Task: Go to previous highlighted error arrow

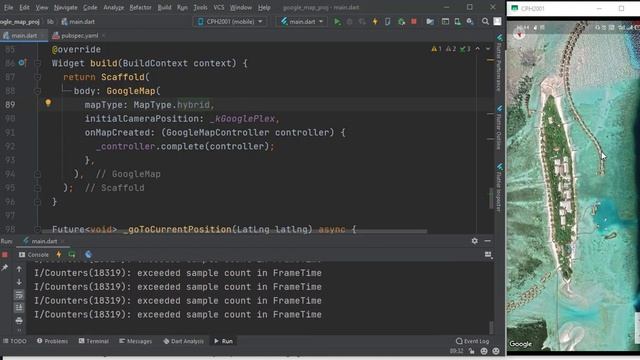Action: click(x=477, y=49)
